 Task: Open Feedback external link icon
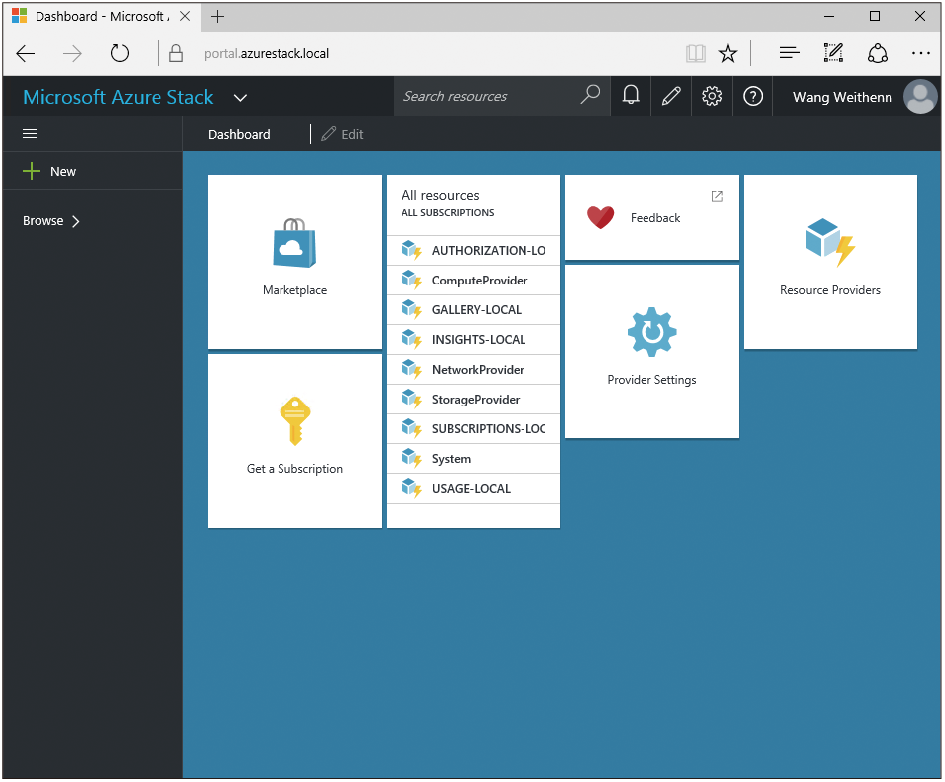tap(717, 196)
